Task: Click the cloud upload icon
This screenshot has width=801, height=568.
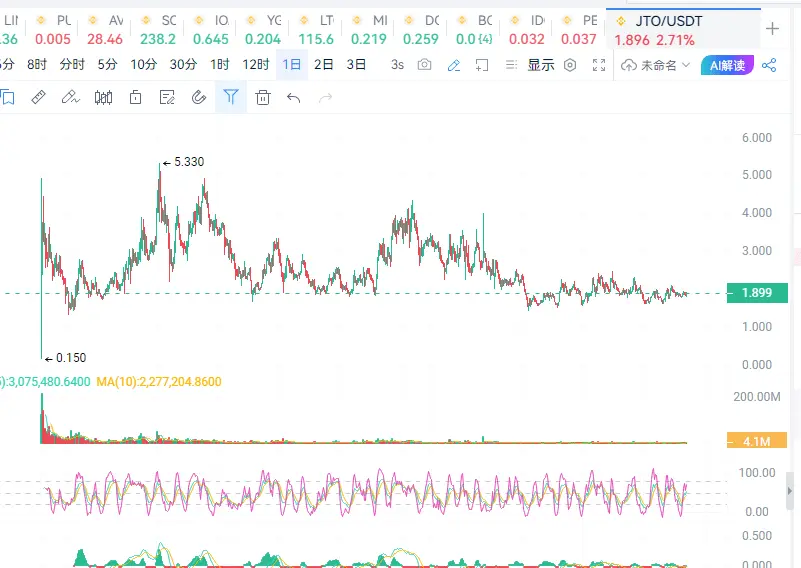Action: [629, 65]
